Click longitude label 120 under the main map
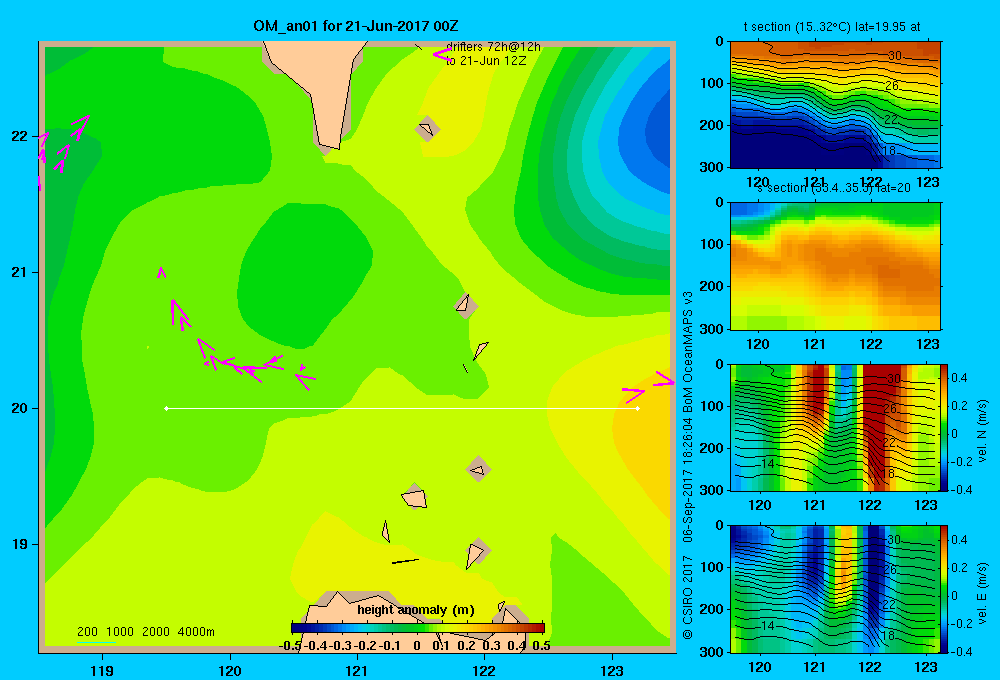Image resolution: width=1000 pixels, height=680 pixels. pos(230,671)
